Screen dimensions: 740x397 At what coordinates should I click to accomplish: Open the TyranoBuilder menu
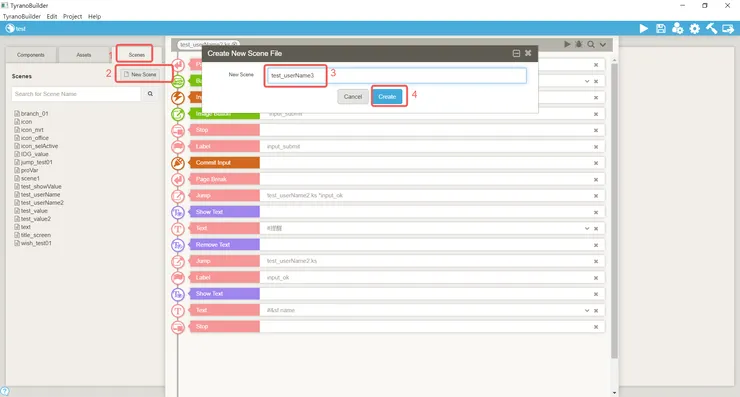(x=22, y=16)
